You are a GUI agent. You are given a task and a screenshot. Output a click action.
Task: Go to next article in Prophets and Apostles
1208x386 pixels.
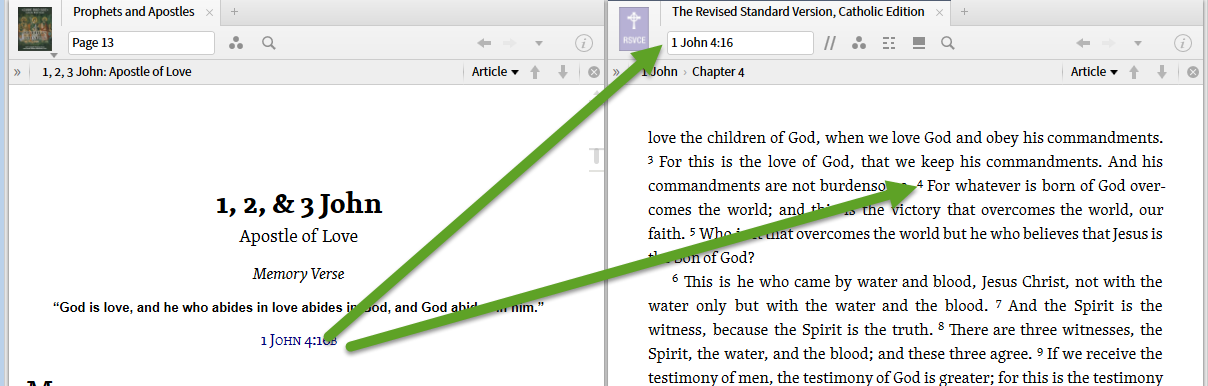coord(563,72)
